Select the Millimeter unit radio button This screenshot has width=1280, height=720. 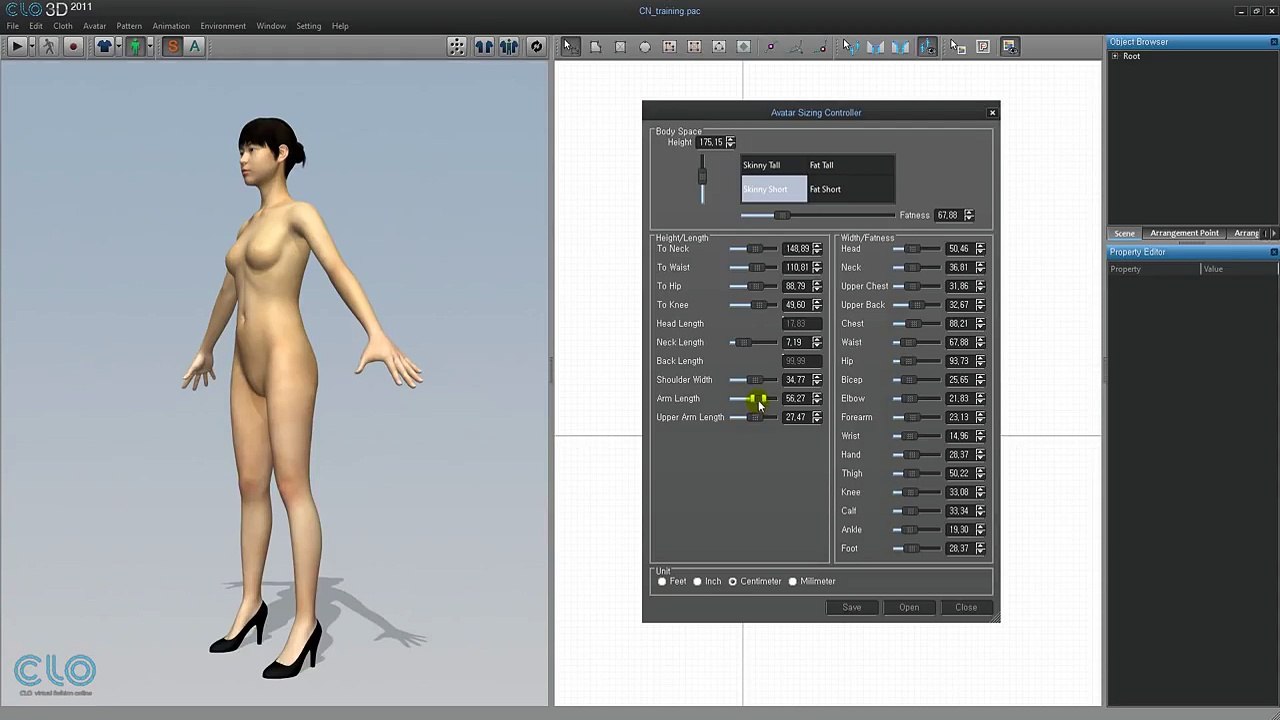pos(792,581)
